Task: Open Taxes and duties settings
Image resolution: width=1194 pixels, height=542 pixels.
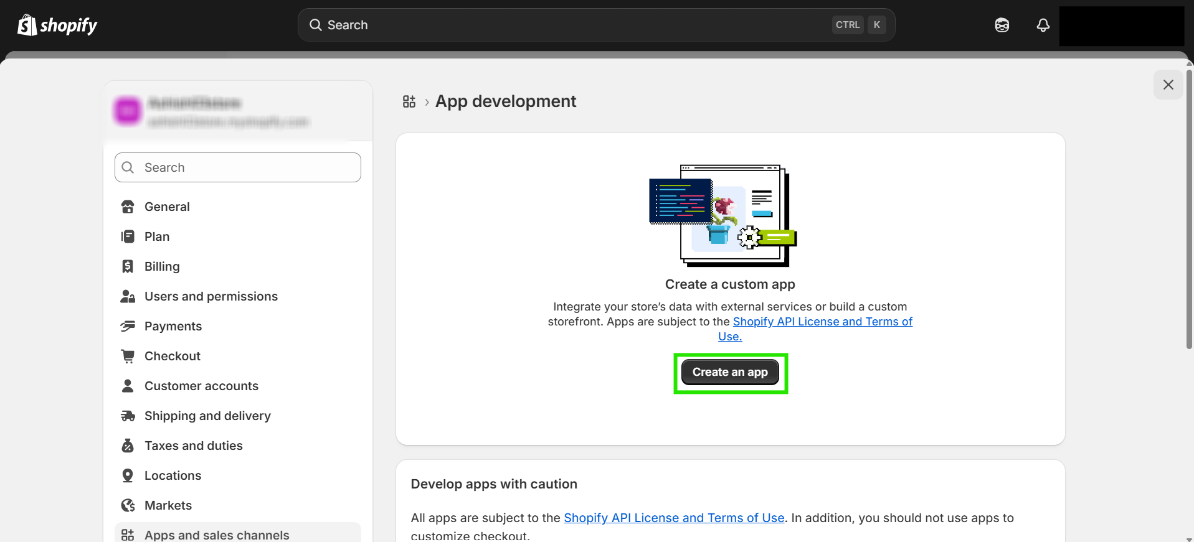Action: point(193,446)
